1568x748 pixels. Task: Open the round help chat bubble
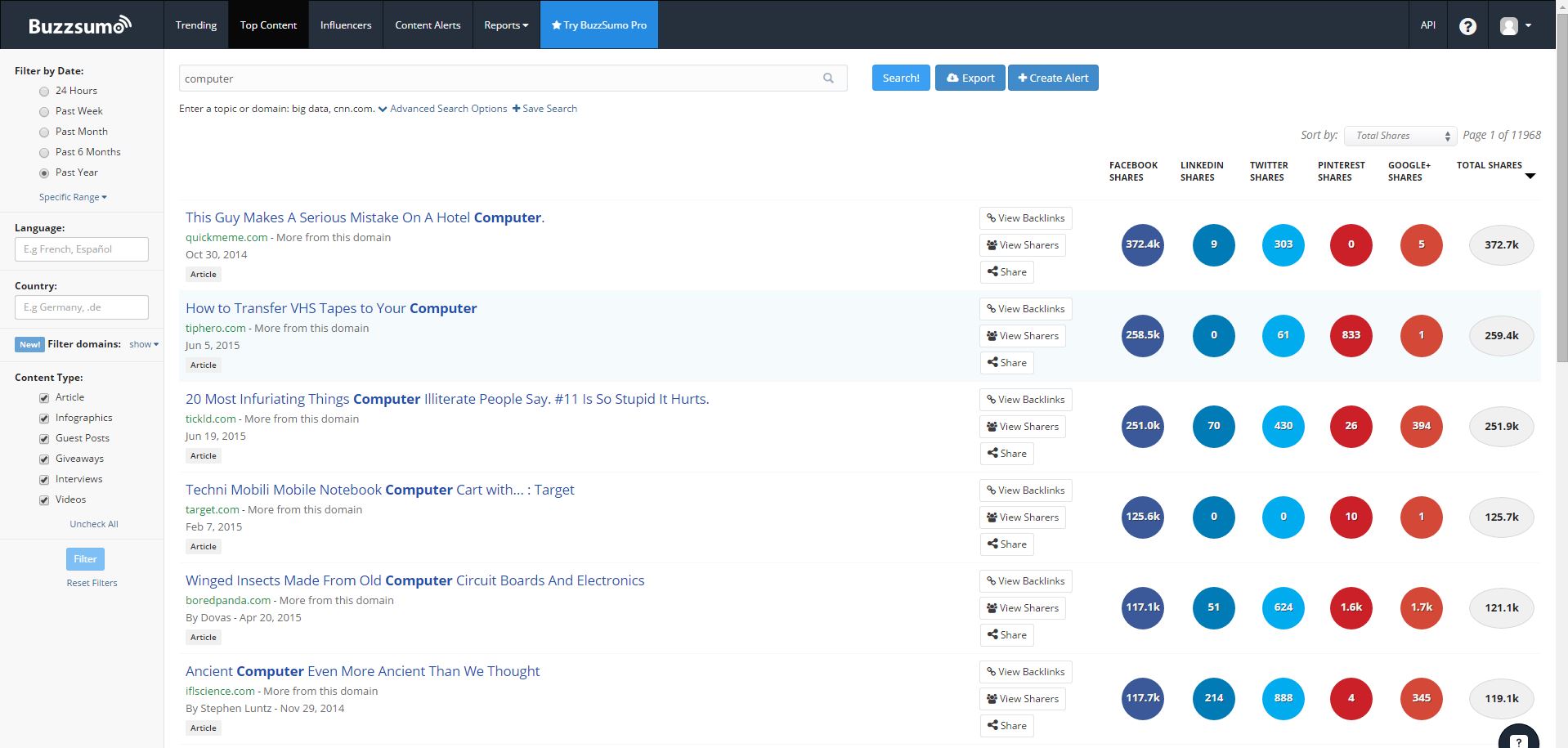click(x=1518, y=738)
